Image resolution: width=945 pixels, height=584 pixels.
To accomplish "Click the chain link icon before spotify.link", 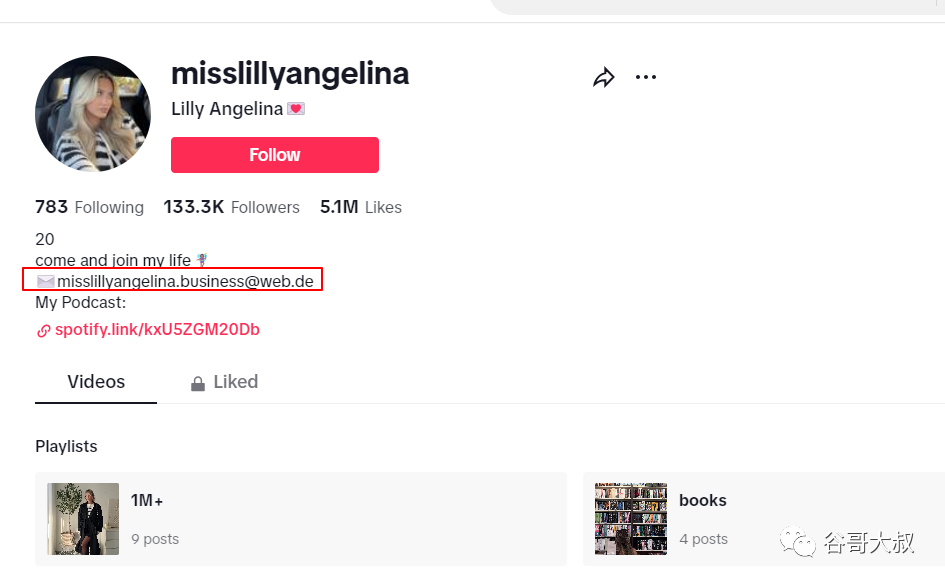I will (x=43, y=331).
